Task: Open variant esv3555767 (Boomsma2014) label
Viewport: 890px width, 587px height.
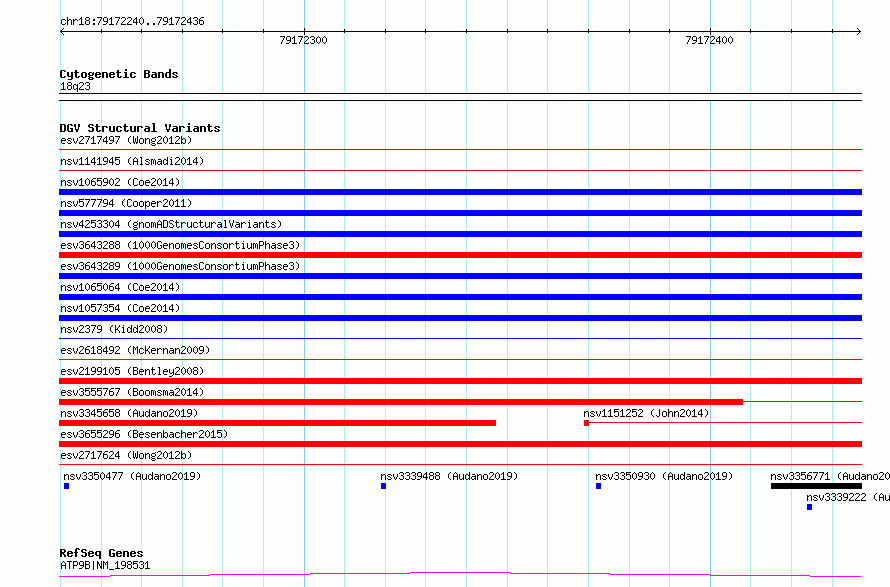Action: tap(132, 392)
